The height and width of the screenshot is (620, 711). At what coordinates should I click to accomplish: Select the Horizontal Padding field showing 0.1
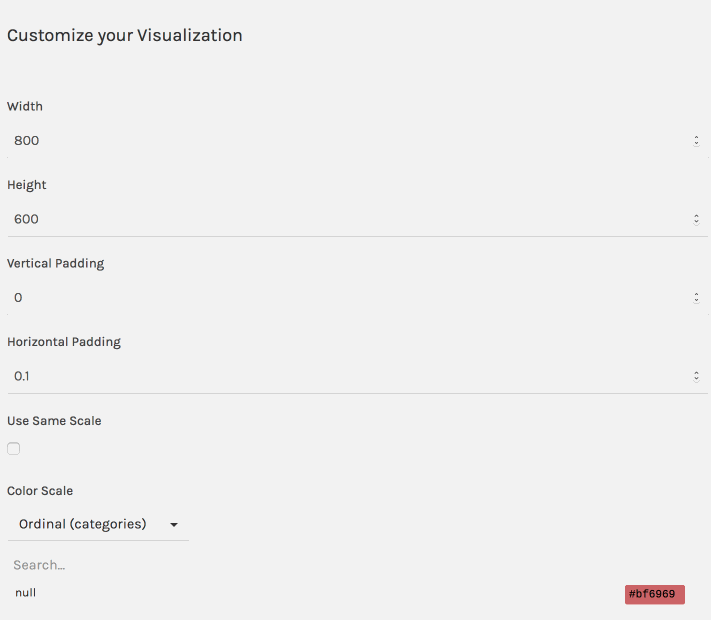coord(357,376)
